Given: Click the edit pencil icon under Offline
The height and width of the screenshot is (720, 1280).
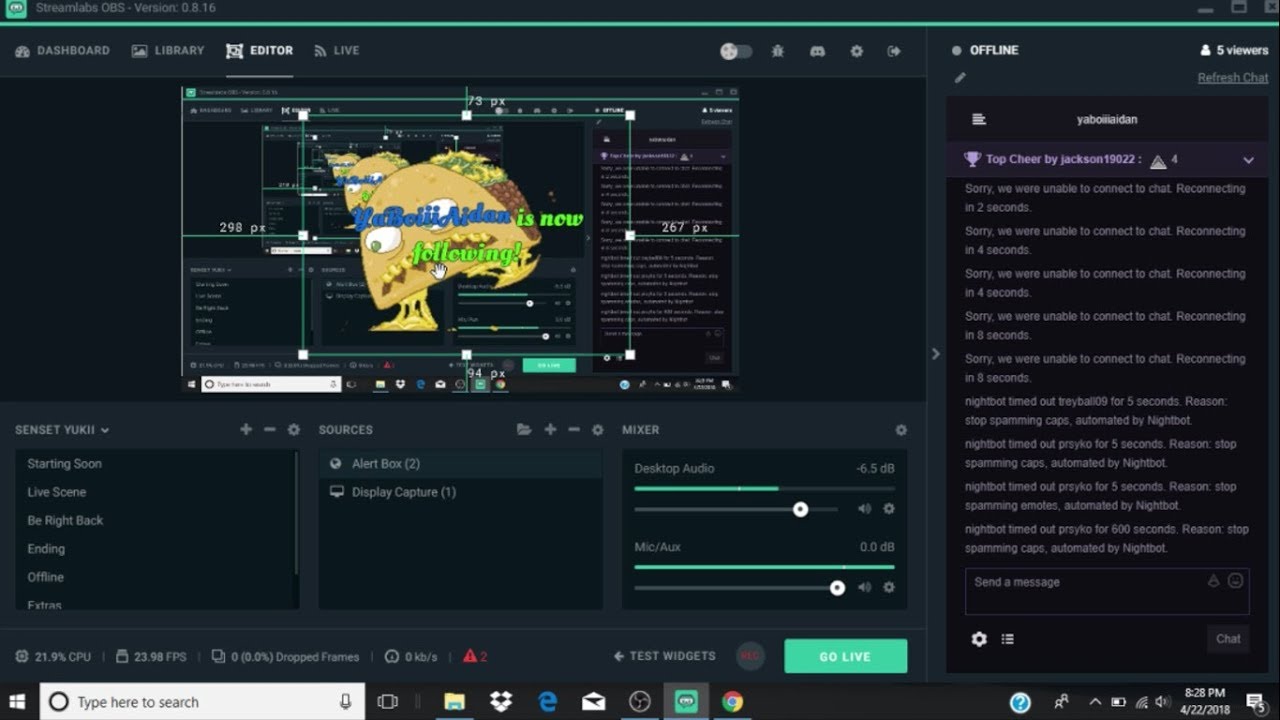Looking at the screenshot, I should click(x=960, y=77).
